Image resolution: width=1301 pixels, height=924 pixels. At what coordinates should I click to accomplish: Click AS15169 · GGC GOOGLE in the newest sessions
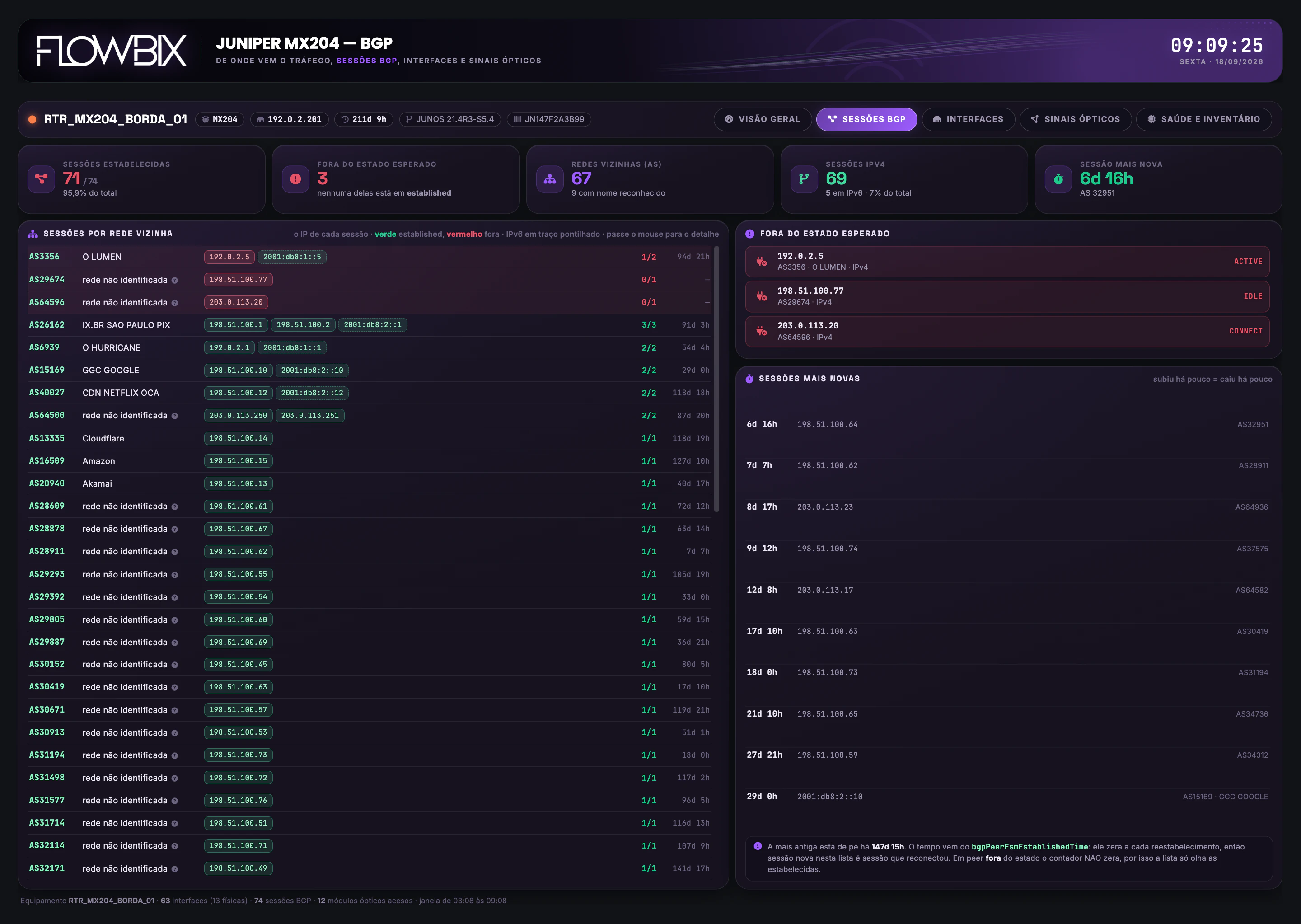click(x=1226, y=797)
